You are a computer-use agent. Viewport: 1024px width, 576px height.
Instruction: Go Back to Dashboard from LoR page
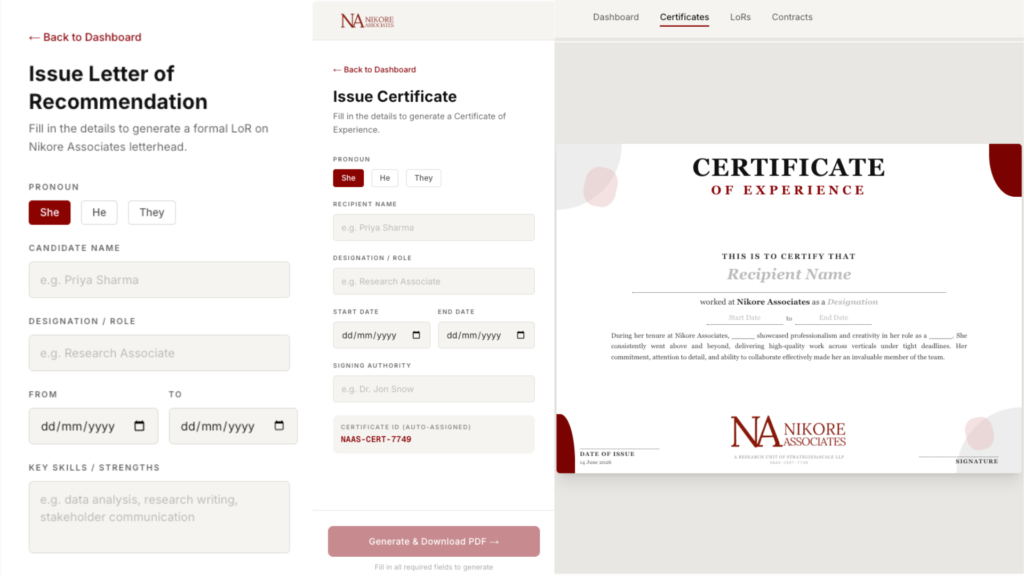(x=85, y=37)
